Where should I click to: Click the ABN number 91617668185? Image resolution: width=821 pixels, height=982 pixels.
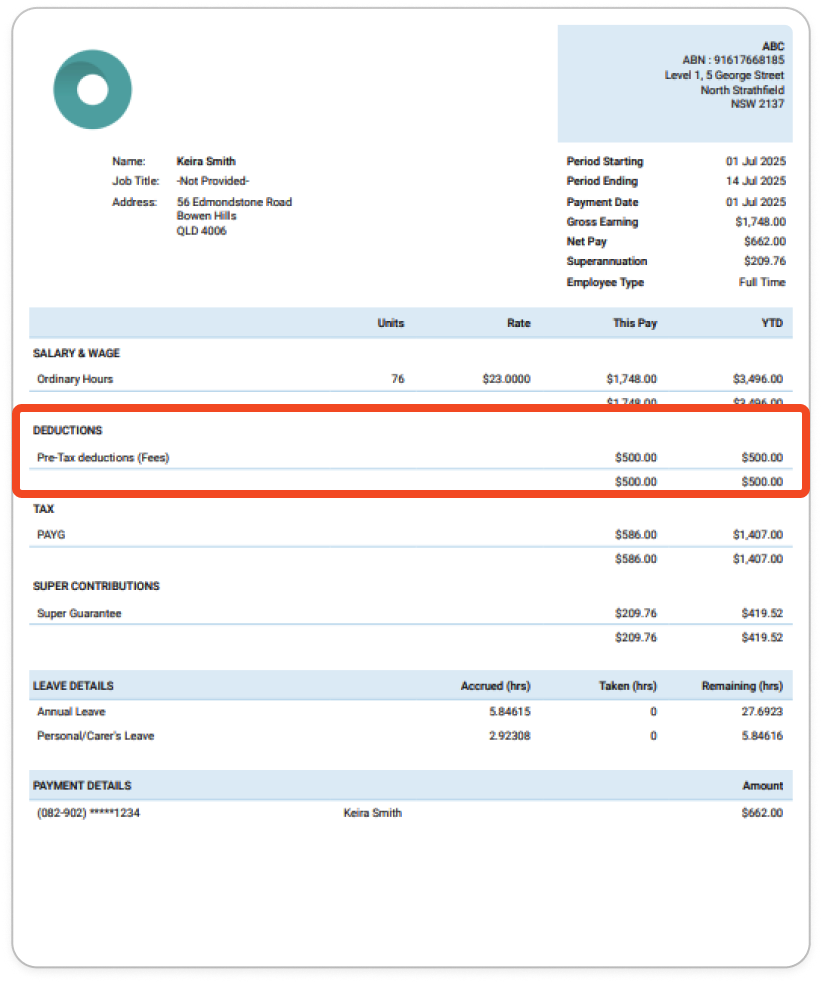(729, 59)
